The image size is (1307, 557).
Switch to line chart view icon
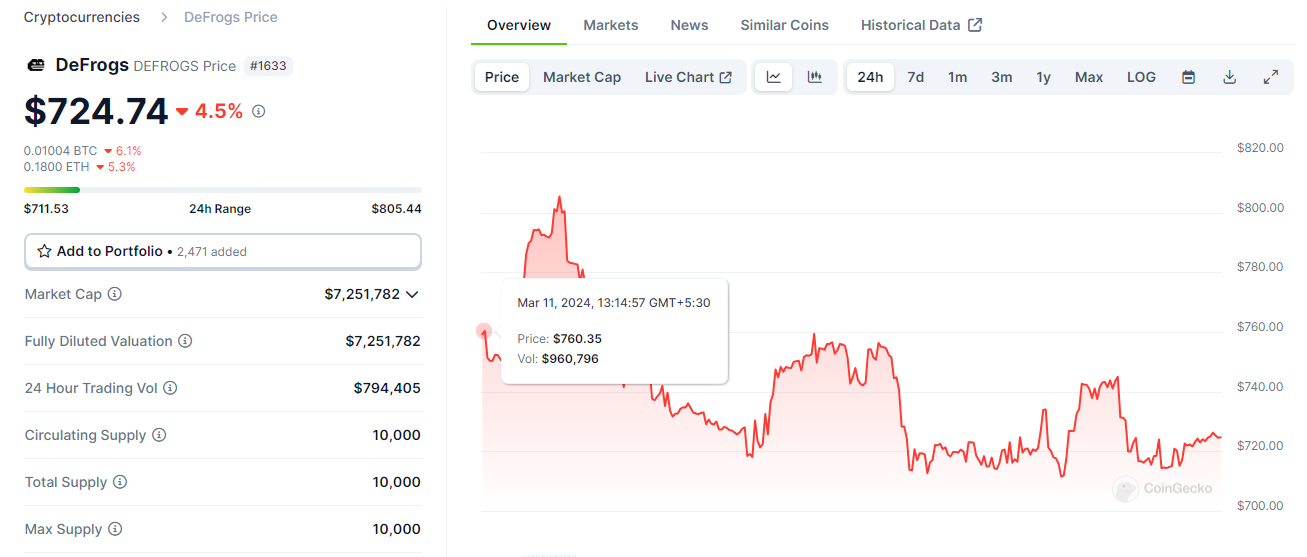[x=774, y=77]
